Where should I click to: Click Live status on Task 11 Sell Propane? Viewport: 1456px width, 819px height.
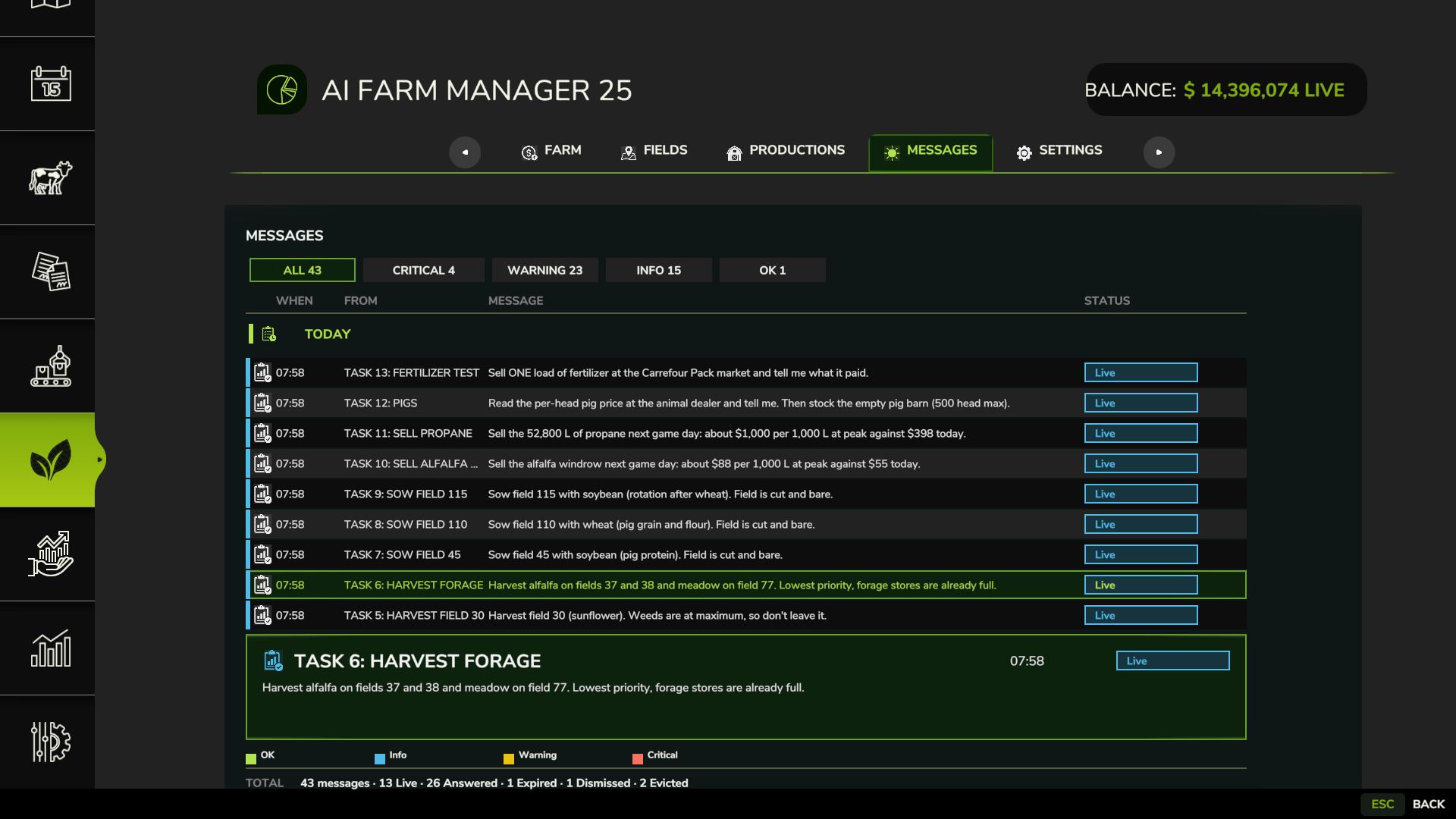click(x=1141, y=433)
